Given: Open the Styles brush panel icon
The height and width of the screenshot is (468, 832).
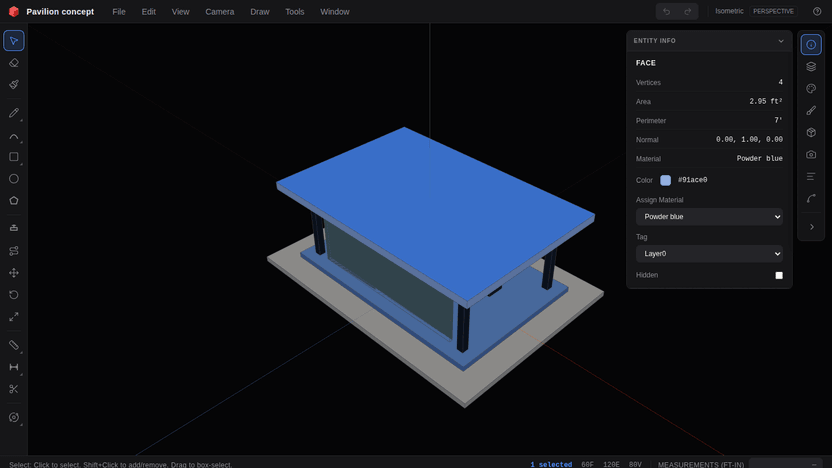Looking at the screenshot, I should [811, 110].
